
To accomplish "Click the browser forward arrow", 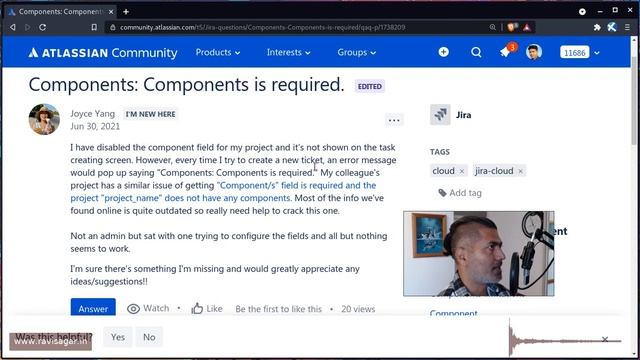I will click(27, 27).
